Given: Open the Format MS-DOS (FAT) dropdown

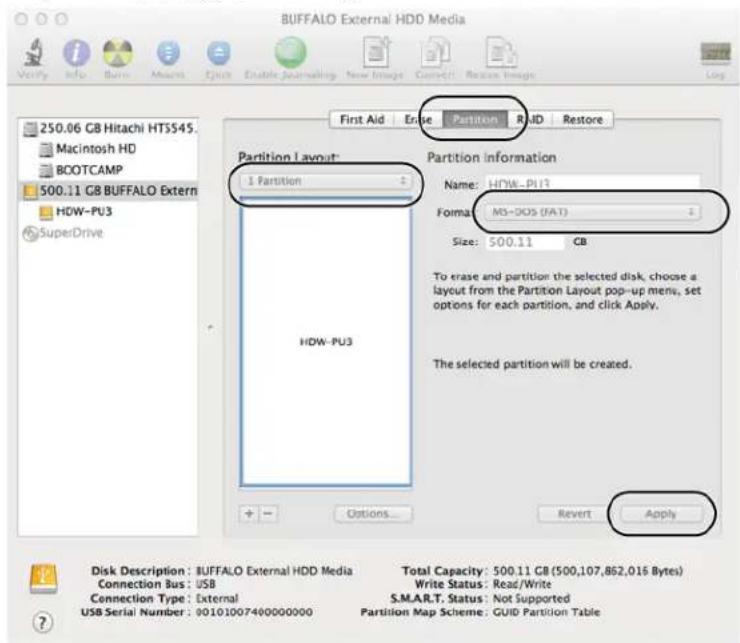Looking at the screenshot, I should pyautogui.click(x=593, y=212).
